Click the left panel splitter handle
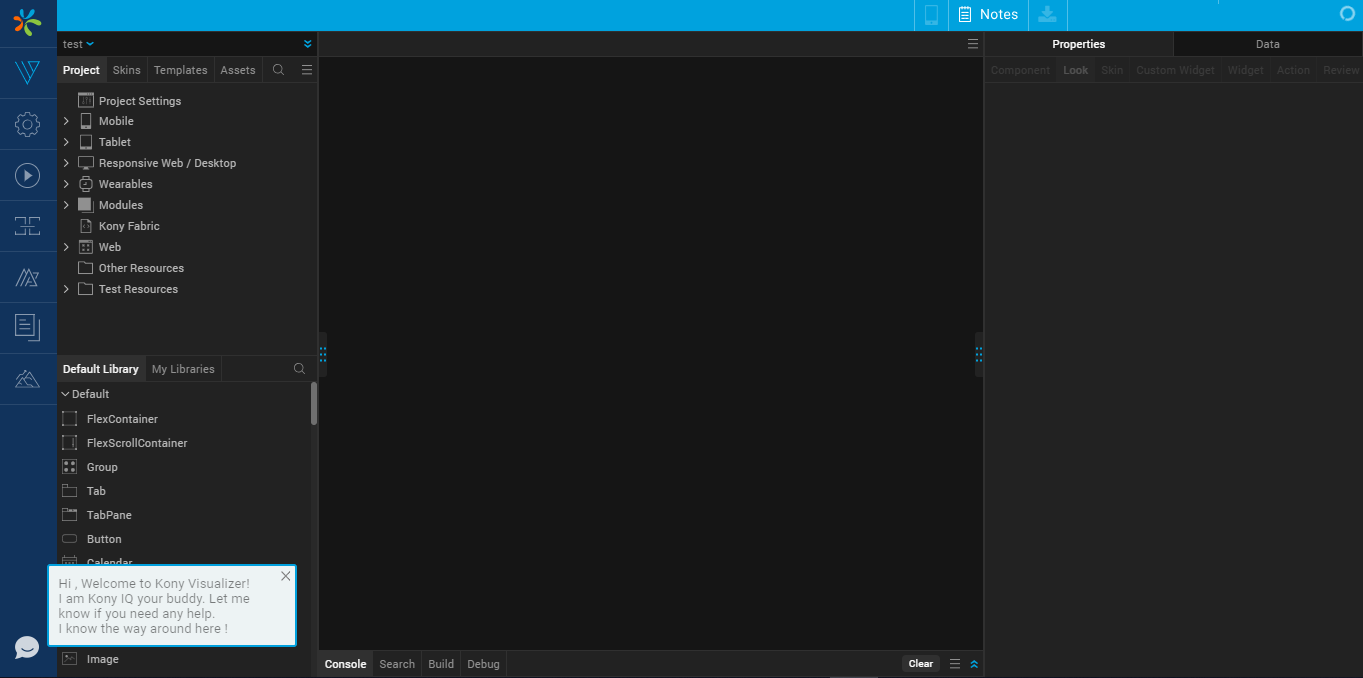The width and height of the screenshot is (1363, 678). click(322, 354)
